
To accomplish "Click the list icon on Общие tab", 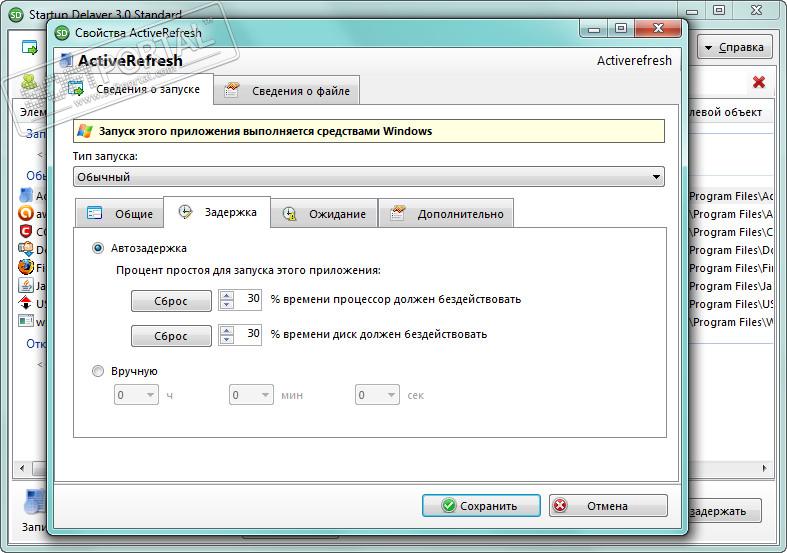I will (x=94, y=213).
